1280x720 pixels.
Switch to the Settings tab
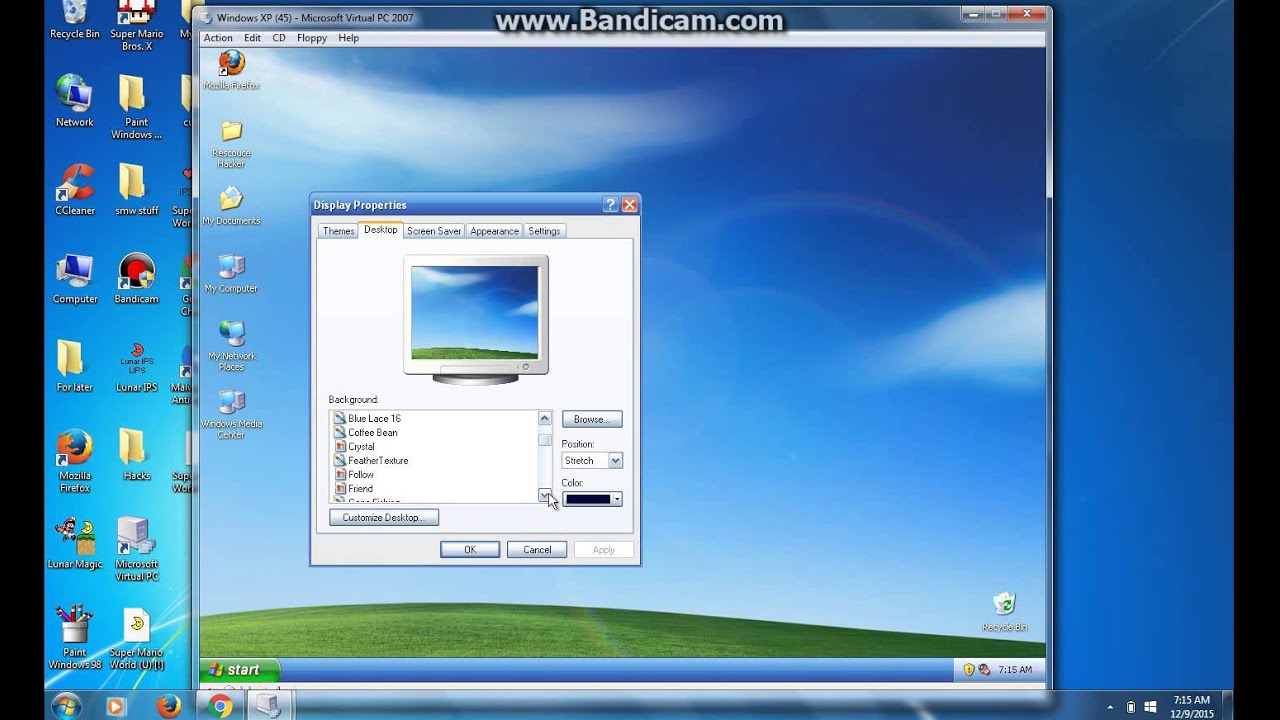(x=544, y=231)
